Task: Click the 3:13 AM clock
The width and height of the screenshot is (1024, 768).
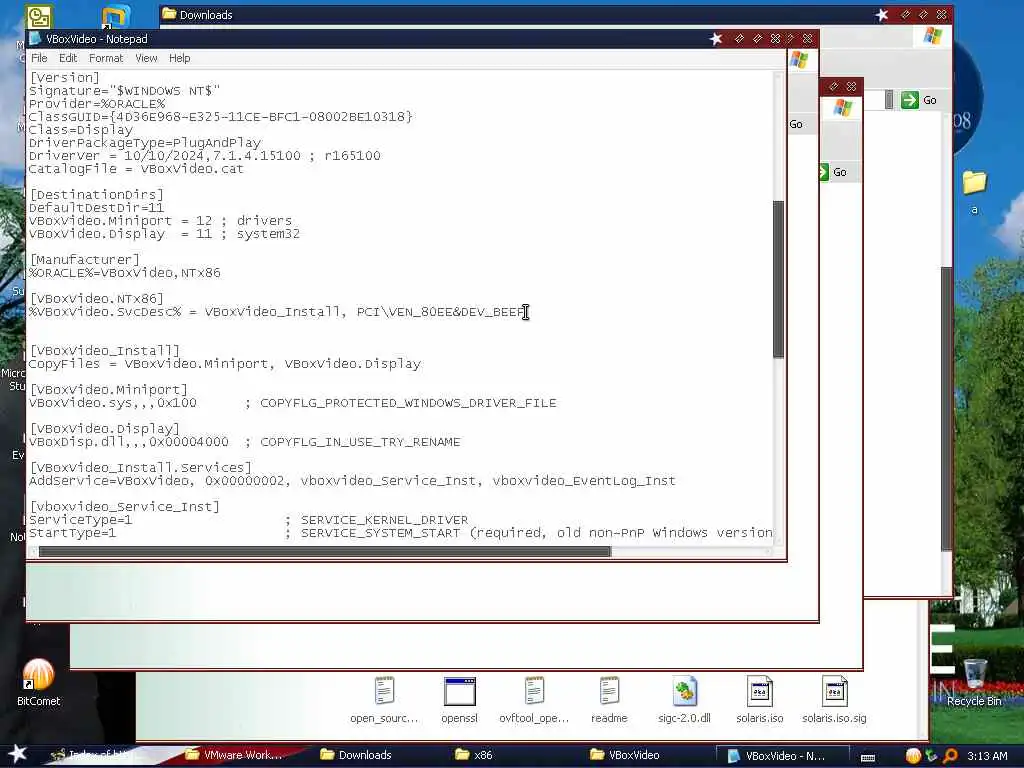Action: click(x=987, y=756)
